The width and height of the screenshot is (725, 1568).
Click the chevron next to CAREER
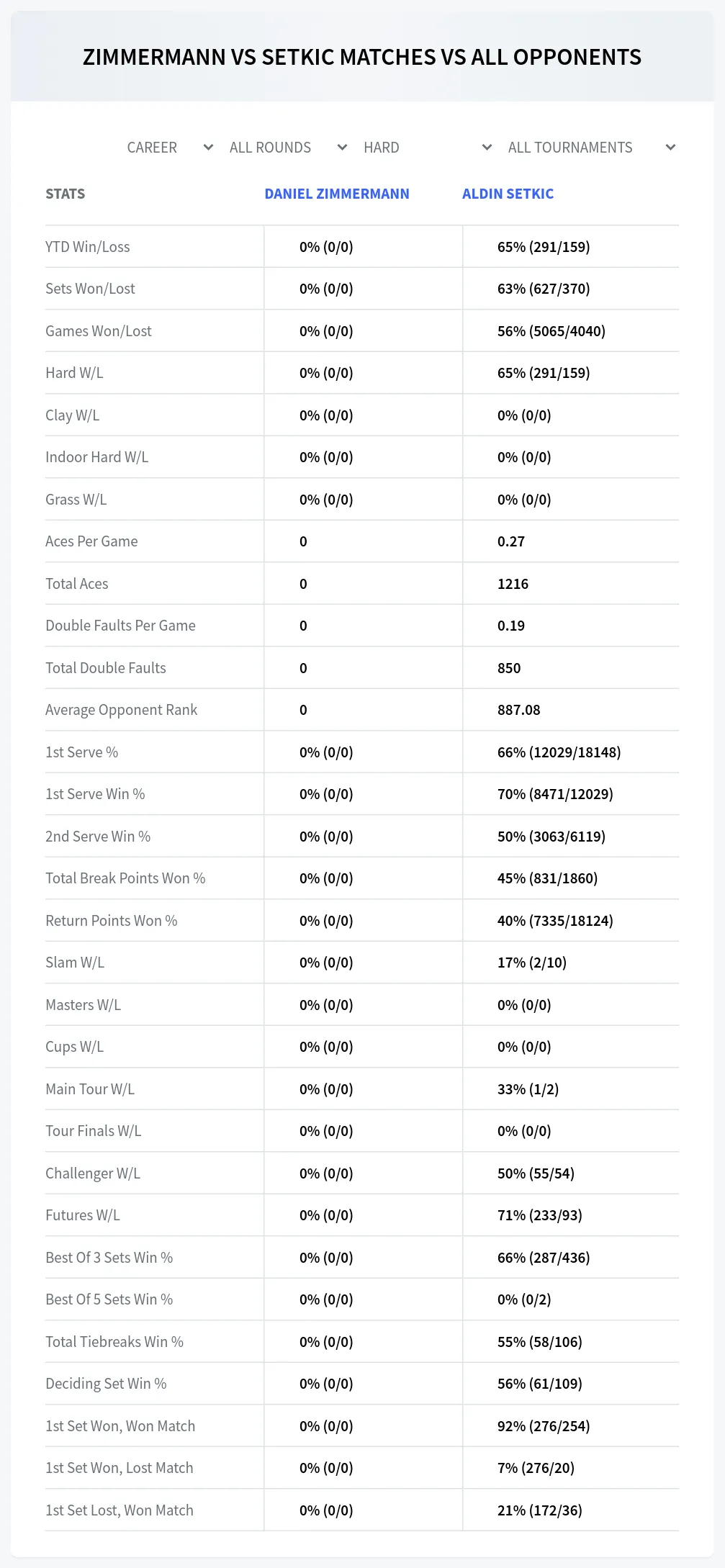coord(208,148)
